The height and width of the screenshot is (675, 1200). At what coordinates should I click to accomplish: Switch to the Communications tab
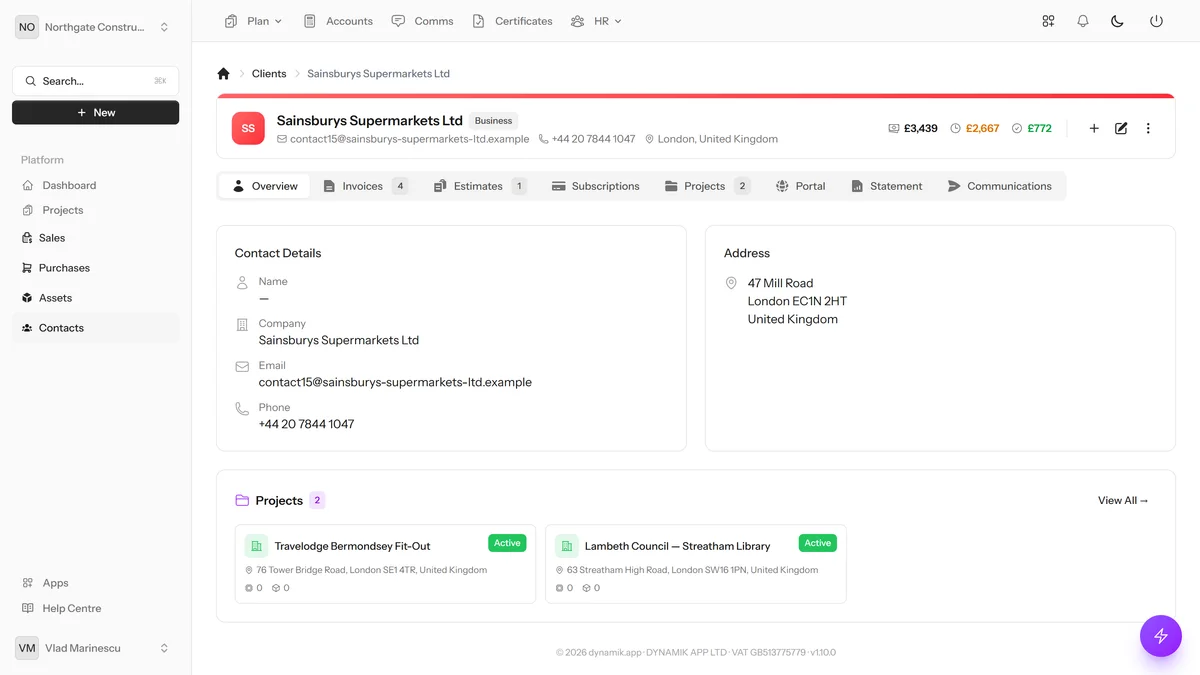point(1000,186)
